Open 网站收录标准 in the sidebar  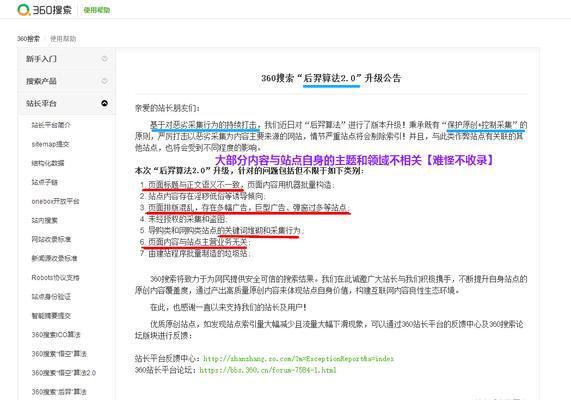pyautogui.click(x=51, y=239)
